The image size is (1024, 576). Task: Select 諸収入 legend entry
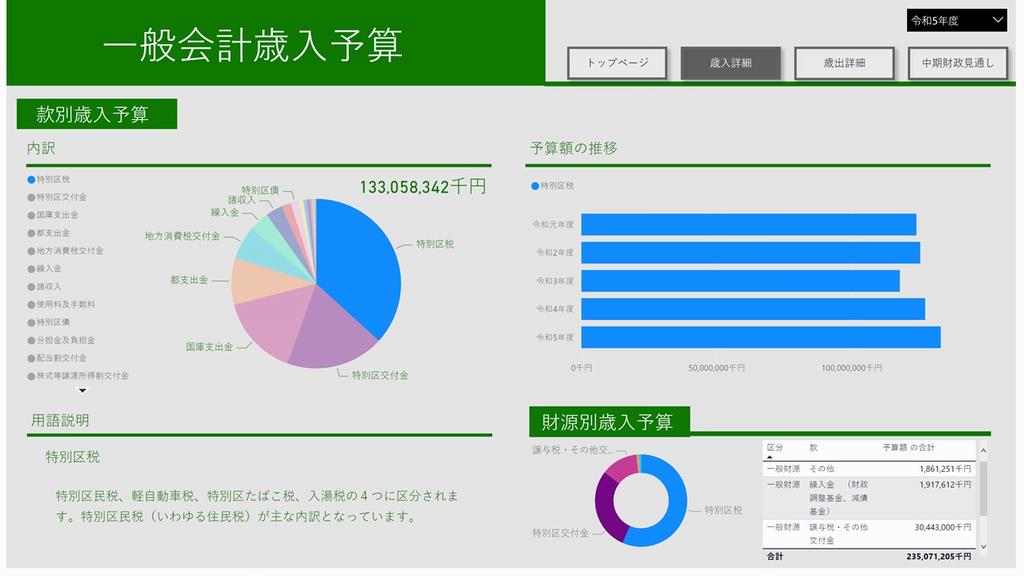(44, 287)
